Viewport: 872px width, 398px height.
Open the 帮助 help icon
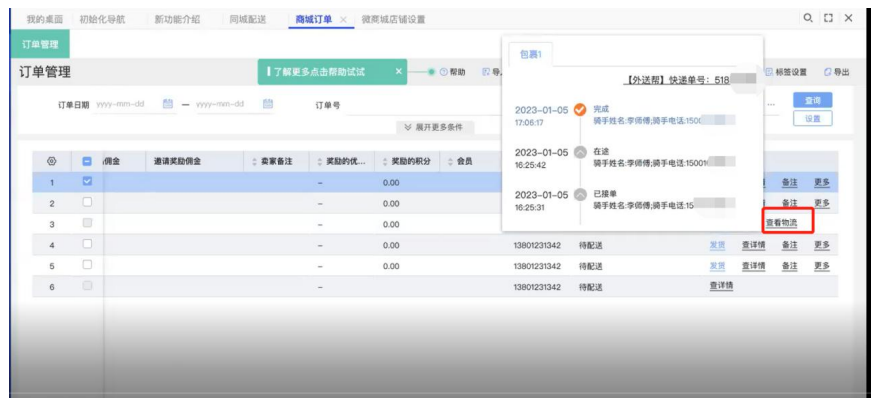[x=443, y=72]
